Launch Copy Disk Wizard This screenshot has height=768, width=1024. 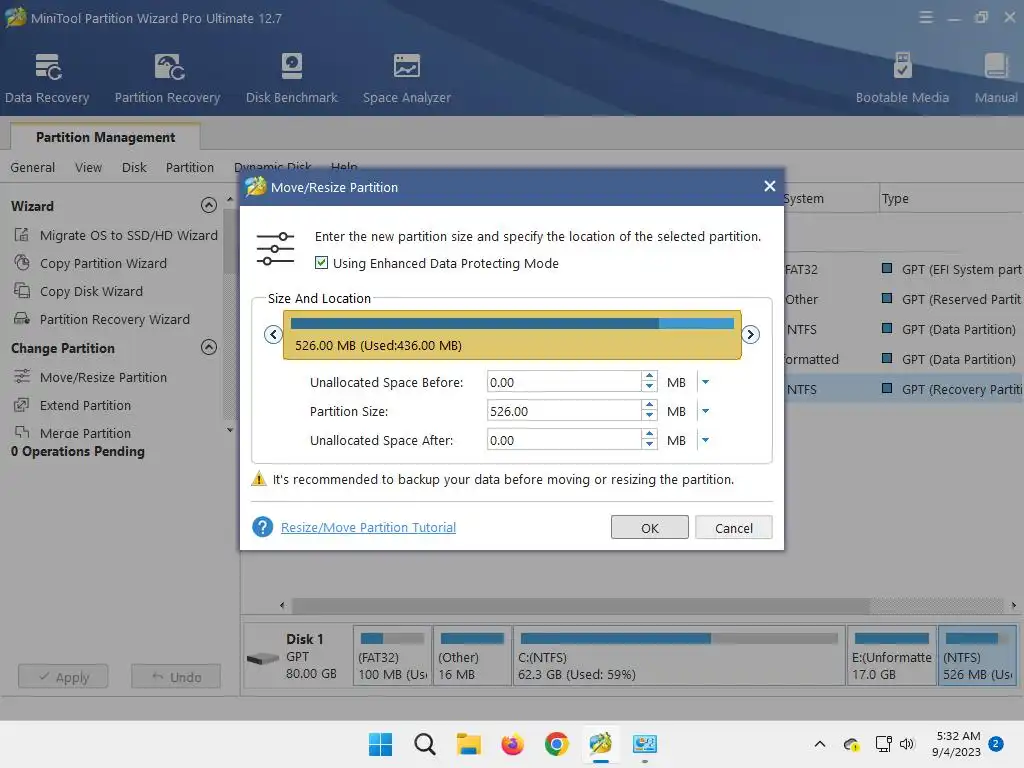[78, 291]
